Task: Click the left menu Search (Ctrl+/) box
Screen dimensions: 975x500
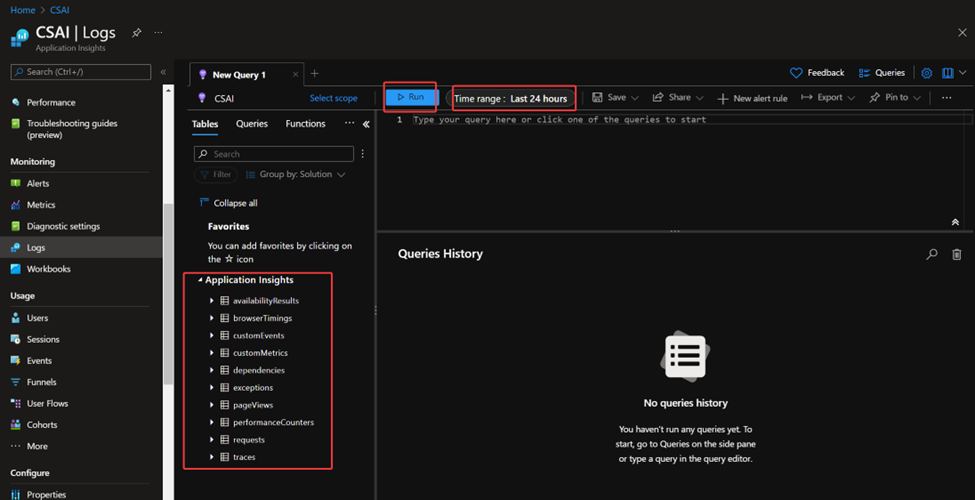Action: tap(81, 72)
